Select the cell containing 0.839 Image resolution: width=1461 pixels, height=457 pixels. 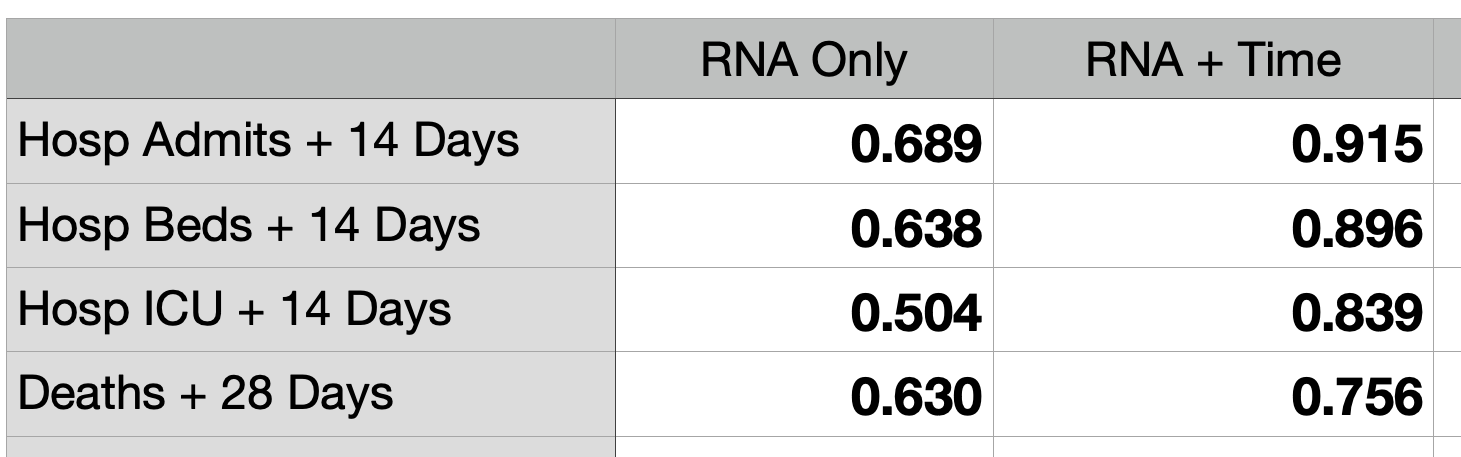coord(1213,309)
